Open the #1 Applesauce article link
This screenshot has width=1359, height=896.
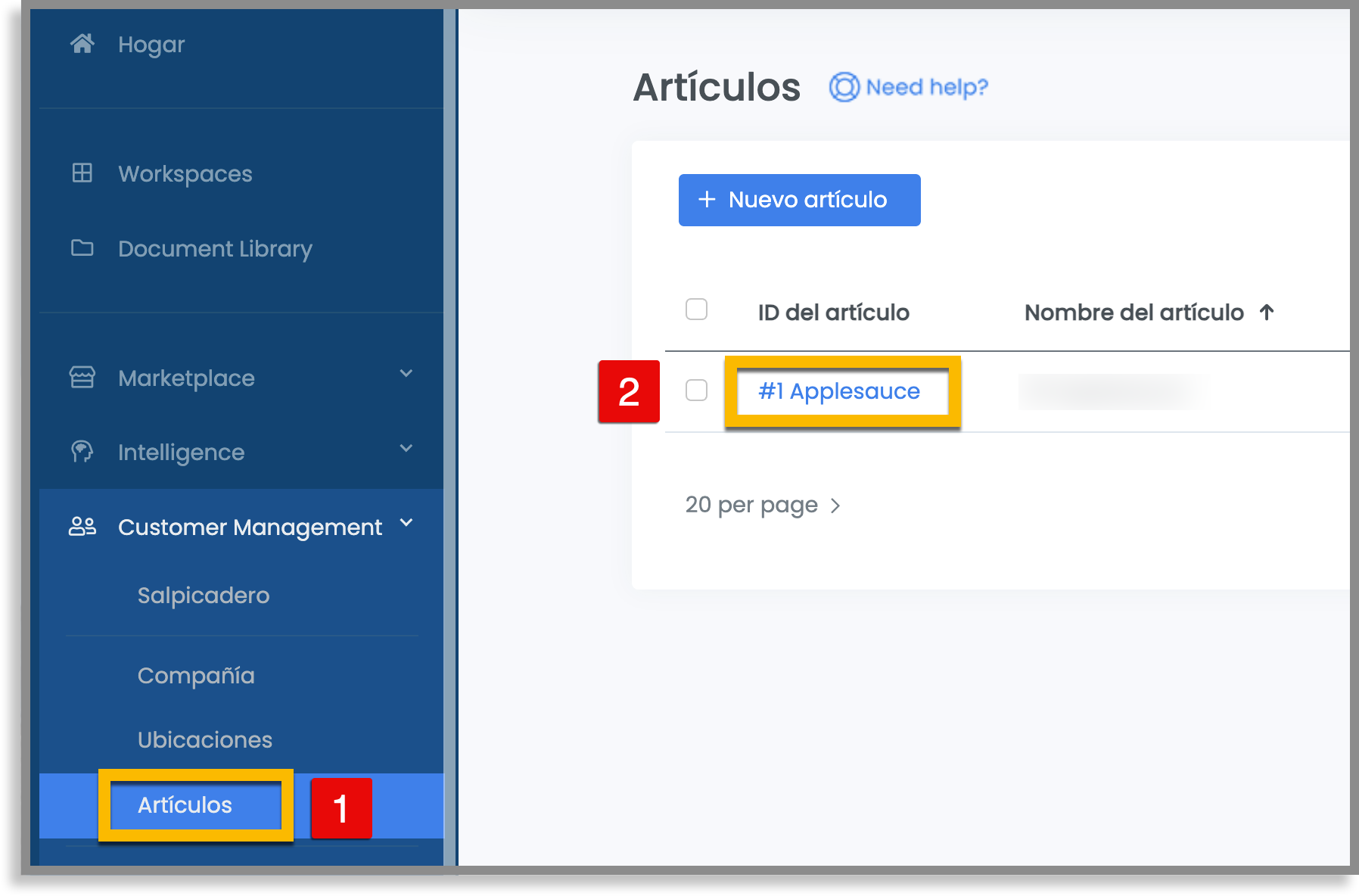[x=839, y=391]
